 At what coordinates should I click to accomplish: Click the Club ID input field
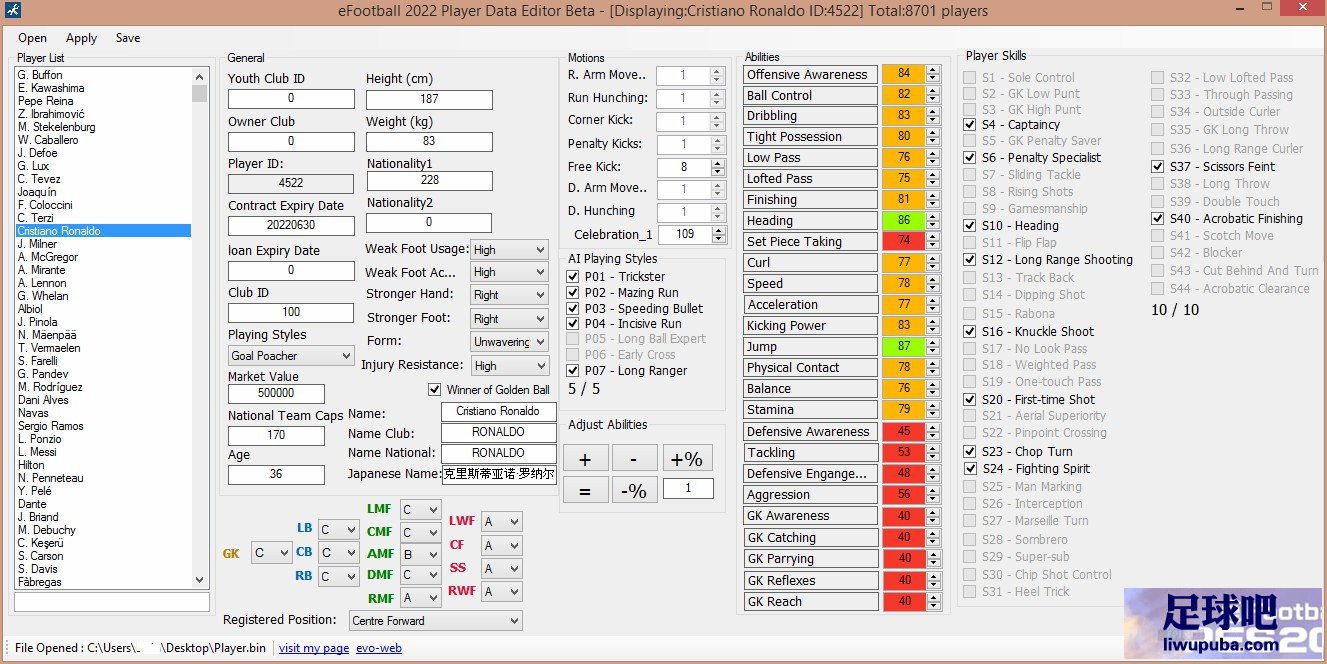291,313
